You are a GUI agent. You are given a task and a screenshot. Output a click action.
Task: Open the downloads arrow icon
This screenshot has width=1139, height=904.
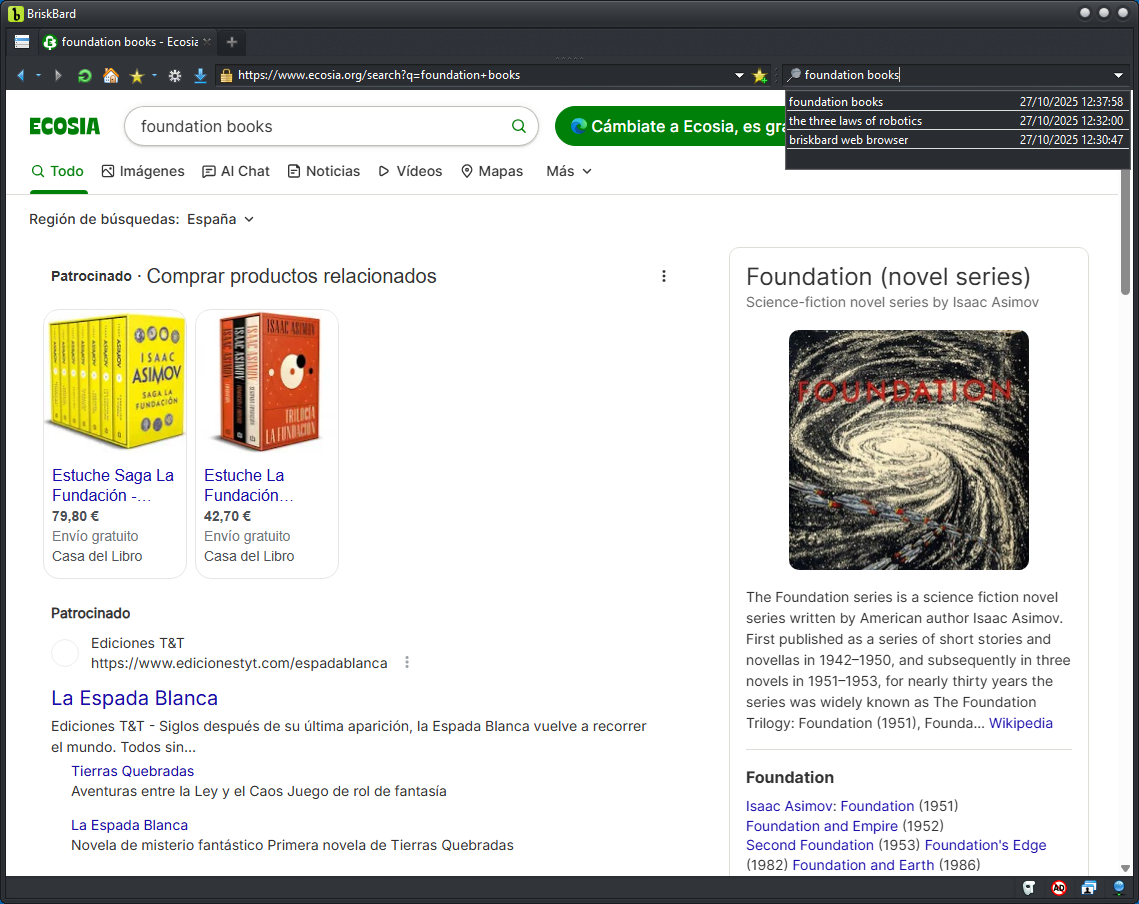click(200, 75)
